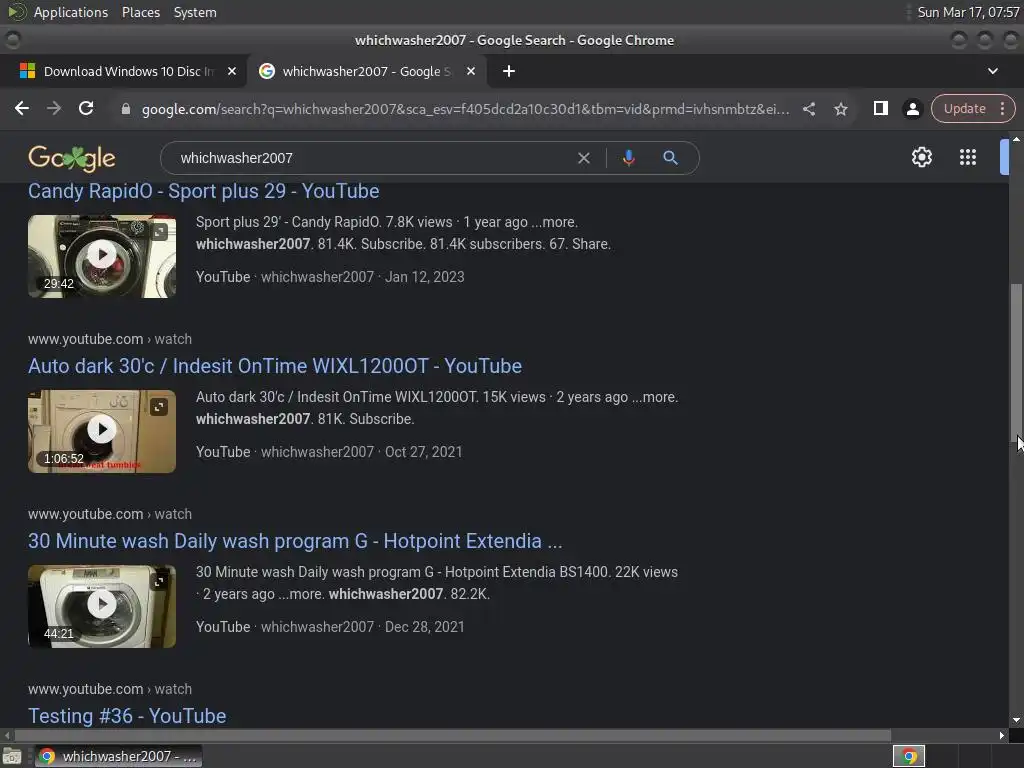This screenshot has height=768, width=1024.
Task: Clear the search box with the X icon
Action: pyautogui.click(x=584, y=158)
